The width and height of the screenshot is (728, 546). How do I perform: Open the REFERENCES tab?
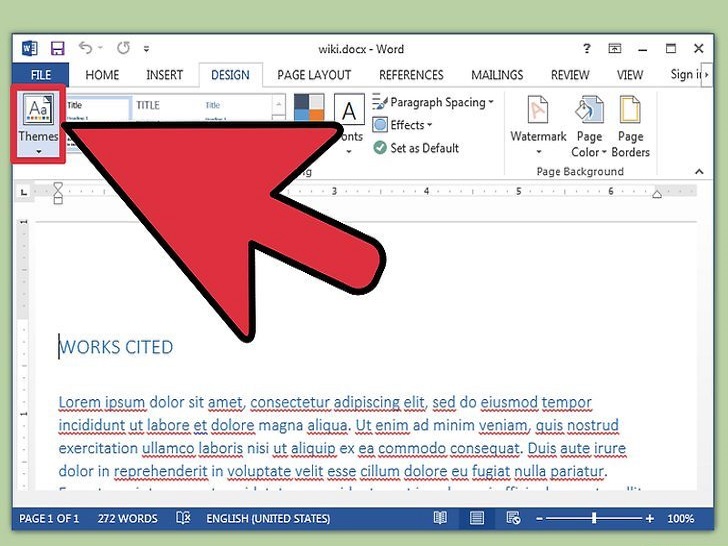pos(411,75)
